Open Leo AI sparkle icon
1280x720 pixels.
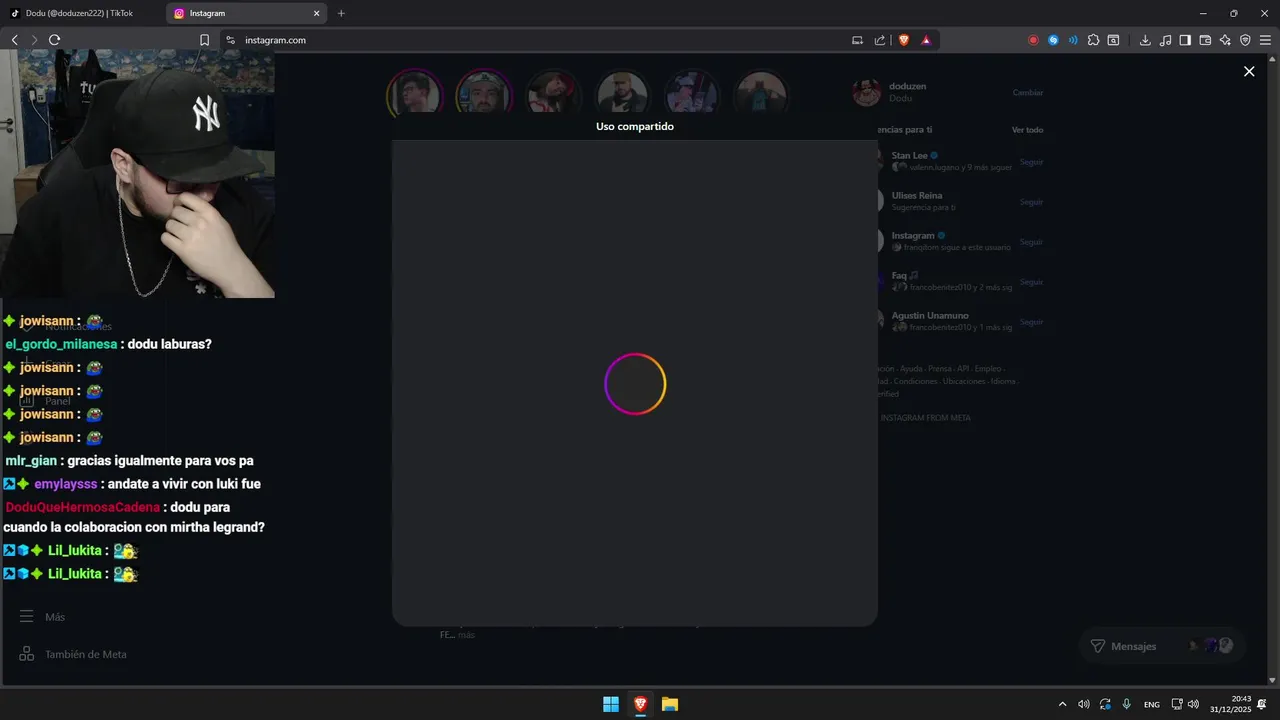tap(1225, 40)
